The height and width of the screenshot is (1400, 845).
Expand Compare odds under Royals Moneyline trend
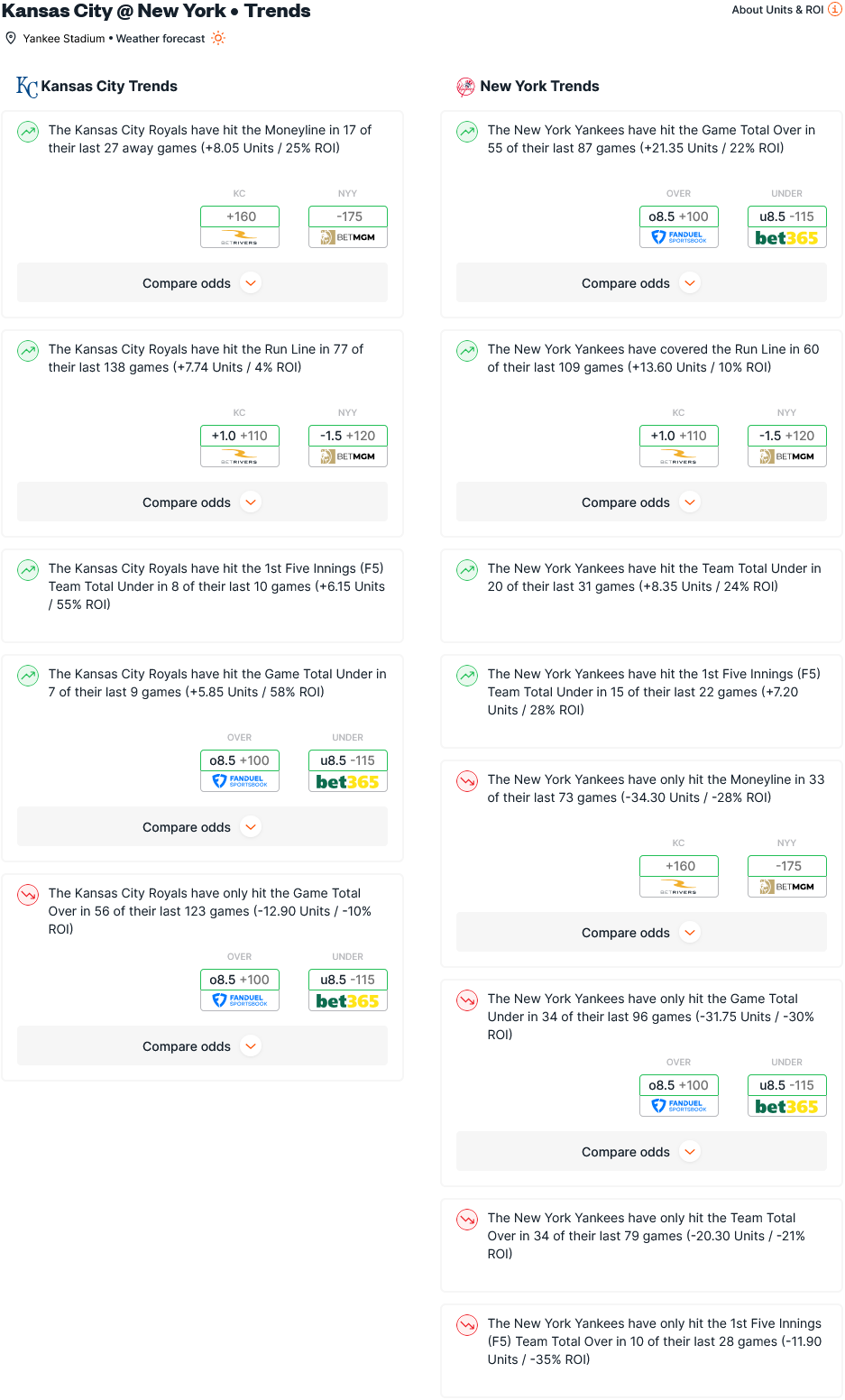click(x=202, y=283)
